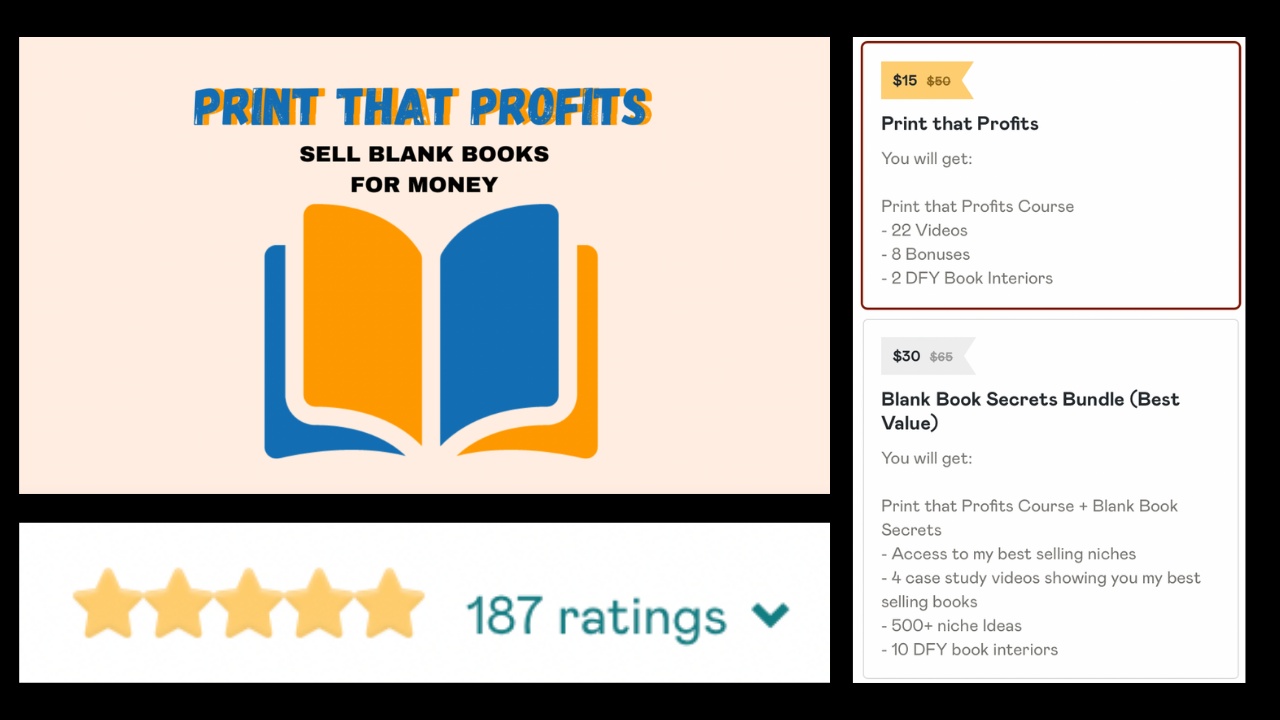Viewport: 1280px width, 720px height.
Task: Click the 500+ niche Ideas line
Action: coord(951,626)
